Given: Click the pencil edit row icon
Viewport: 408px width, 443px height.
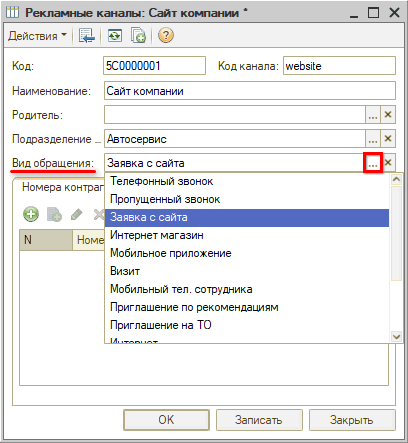Looking at the screenshot, I should (77, 214).
